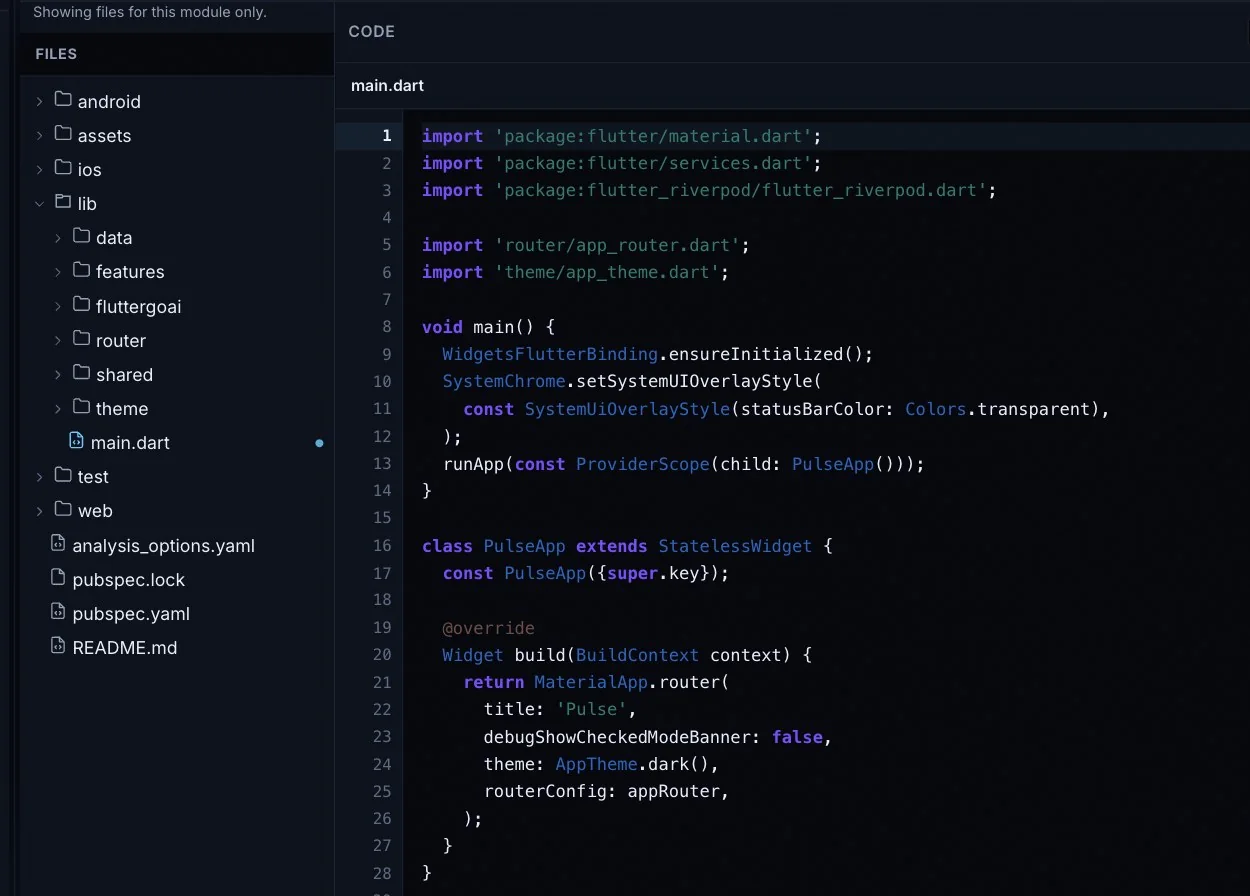
Task: Select the fluttergoai folder name
Action: click(139, 307)
